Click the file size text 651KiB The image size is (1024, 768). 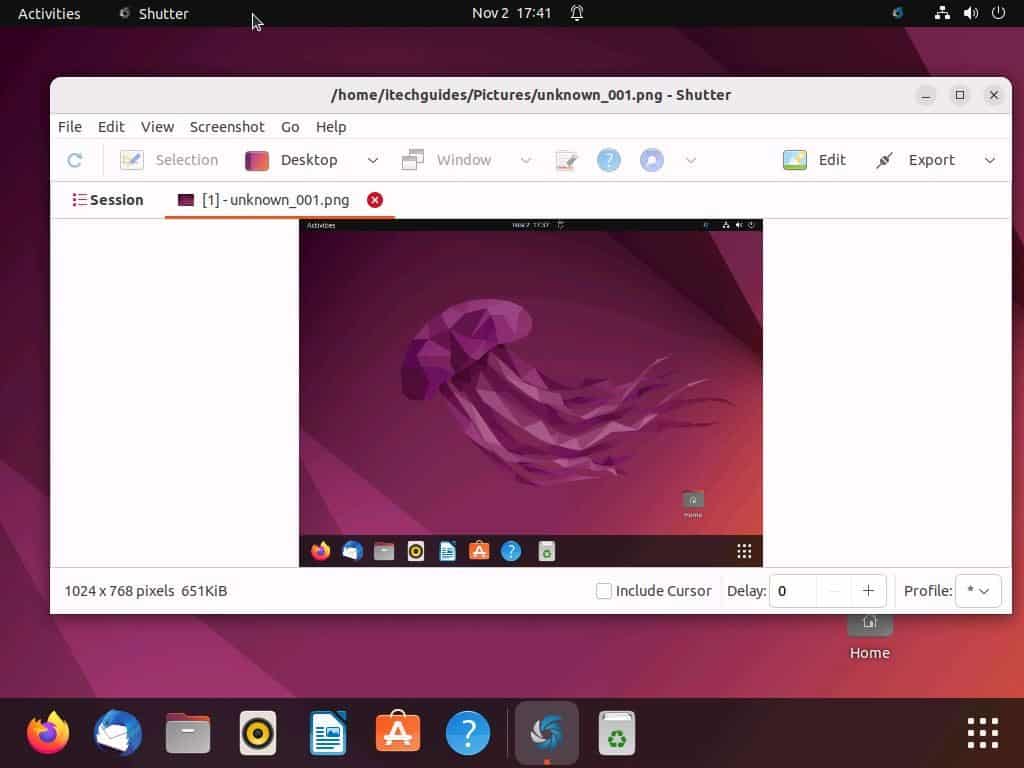pyautogui.click(x=204, y=591)
